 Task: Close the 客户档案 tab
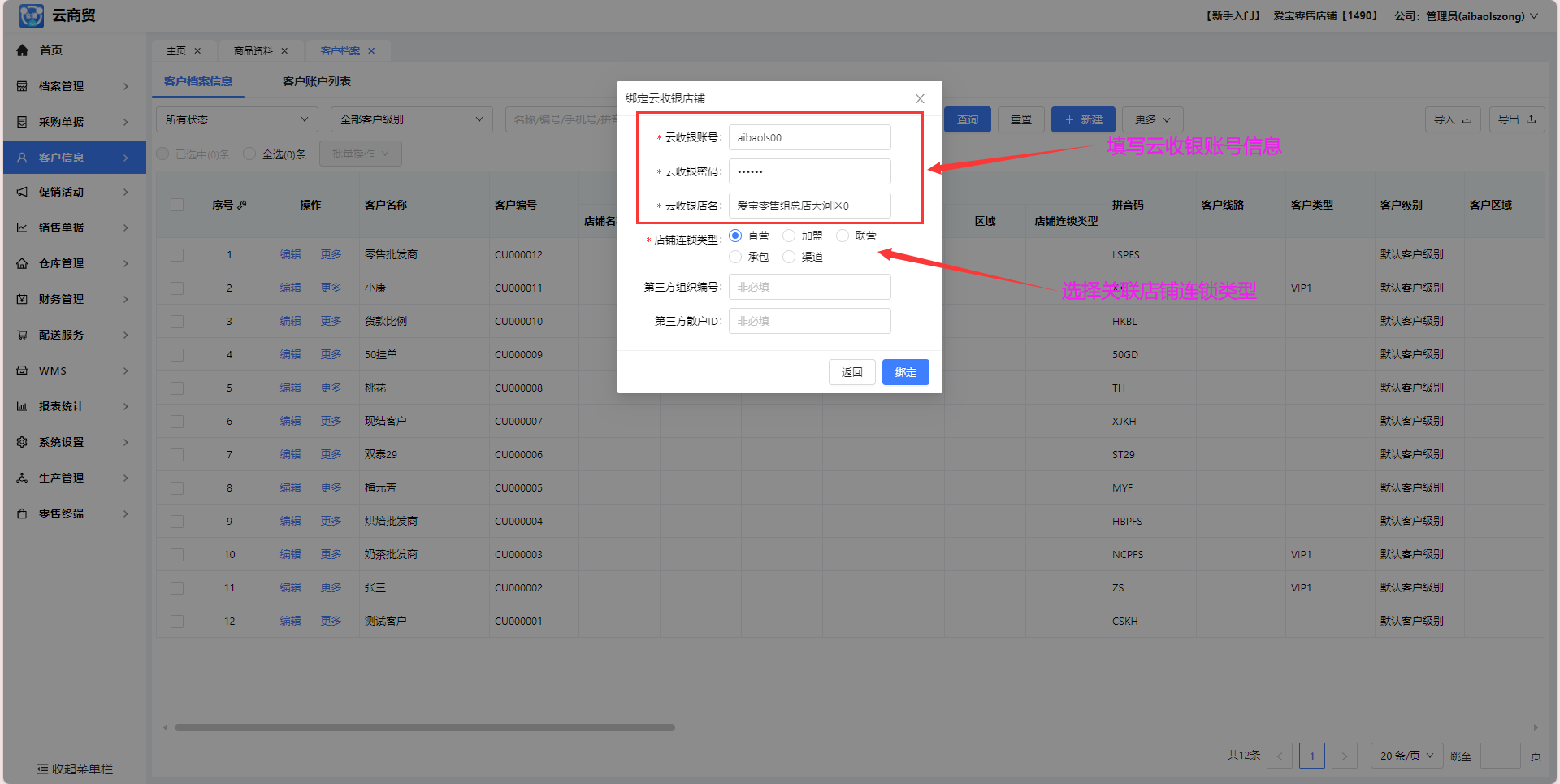point(371,50)
